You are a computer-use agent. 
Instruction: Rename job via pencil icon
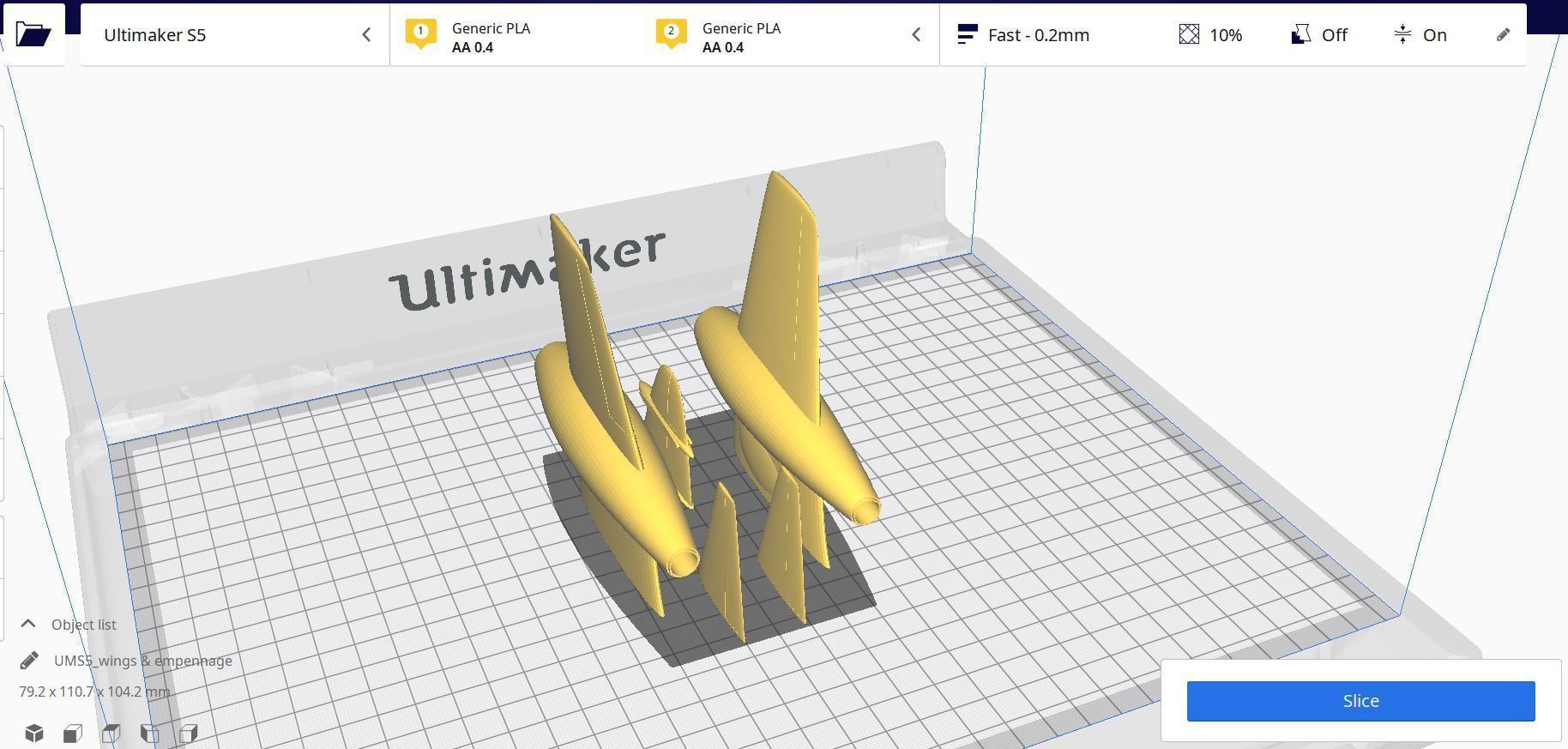pos(29,661)
